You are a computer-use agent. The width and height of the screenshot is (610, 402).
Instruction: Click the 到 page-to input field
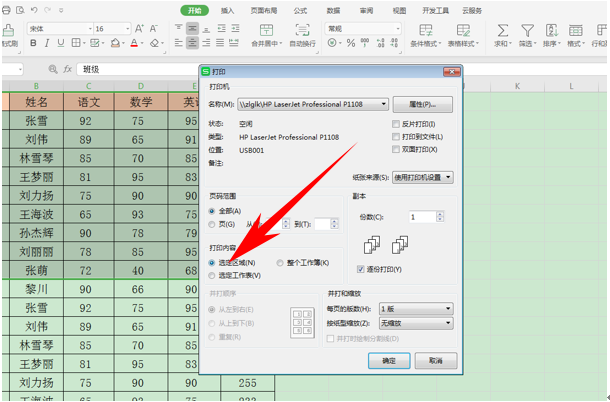click(x=322, y=224)
